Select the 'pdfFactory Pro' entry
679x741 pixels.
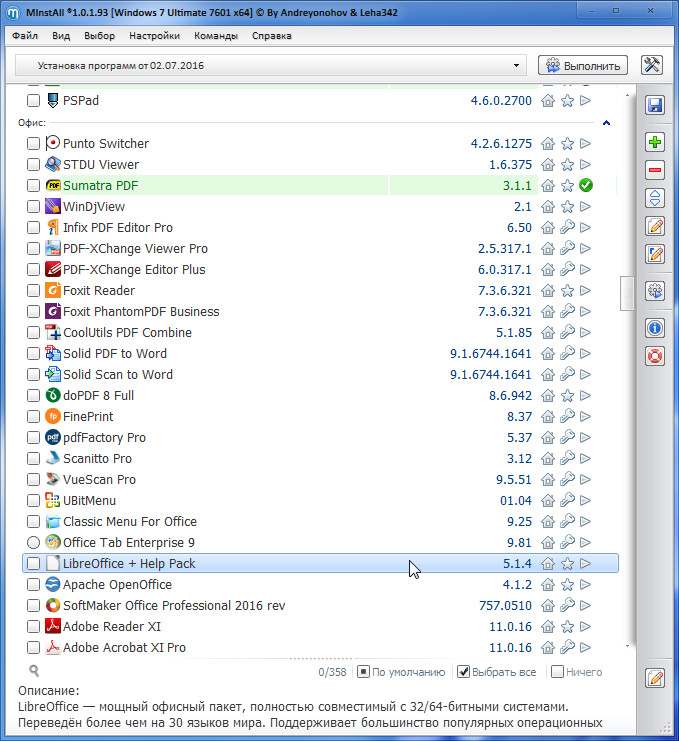point(320,438)
